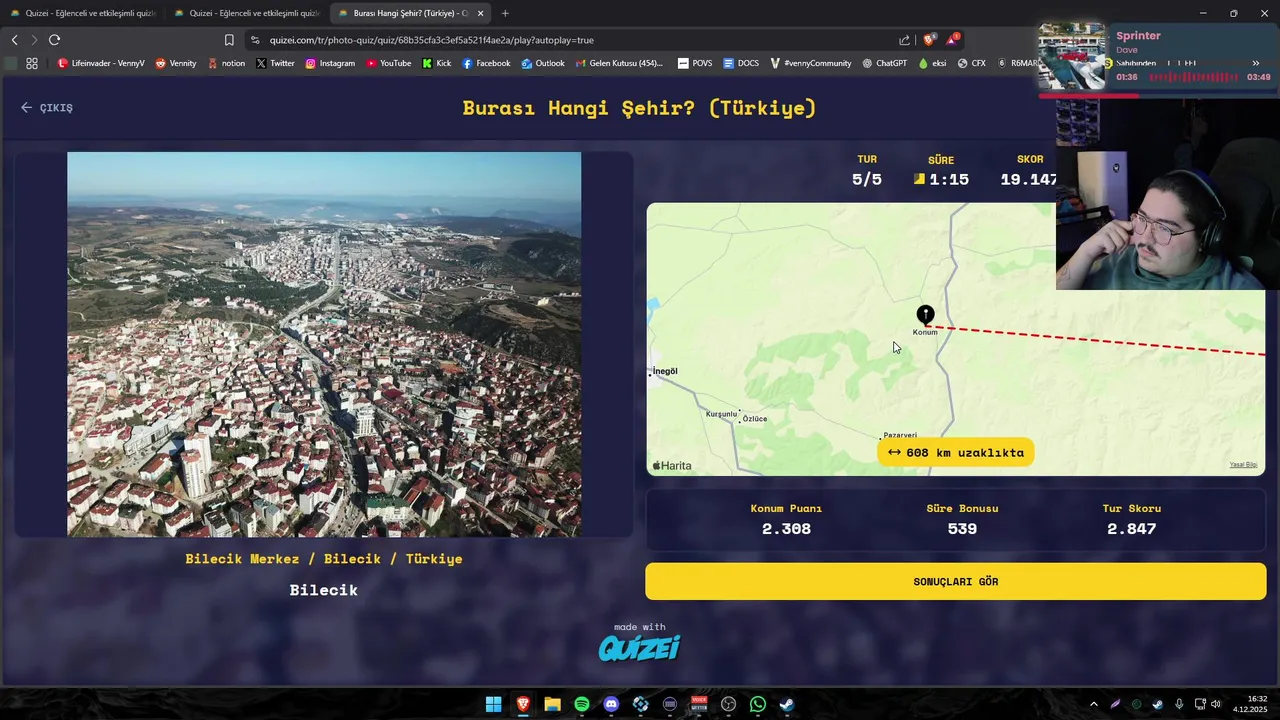Open the Yasal Bilgi map link
This screenshot has height=720, width=1280.
pos(1243,465)
